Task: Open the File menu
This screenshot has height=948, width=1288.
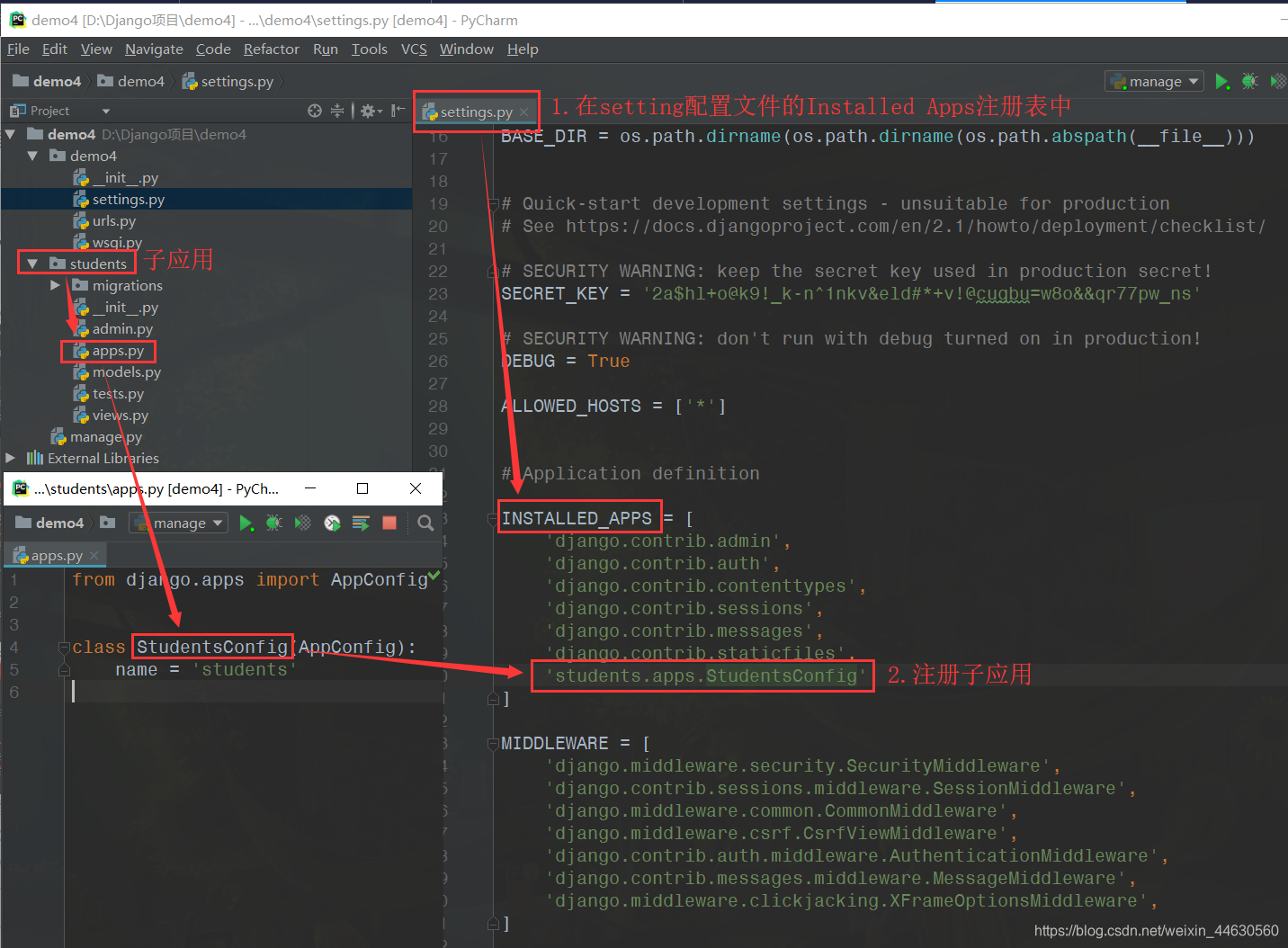Action: 18,49
